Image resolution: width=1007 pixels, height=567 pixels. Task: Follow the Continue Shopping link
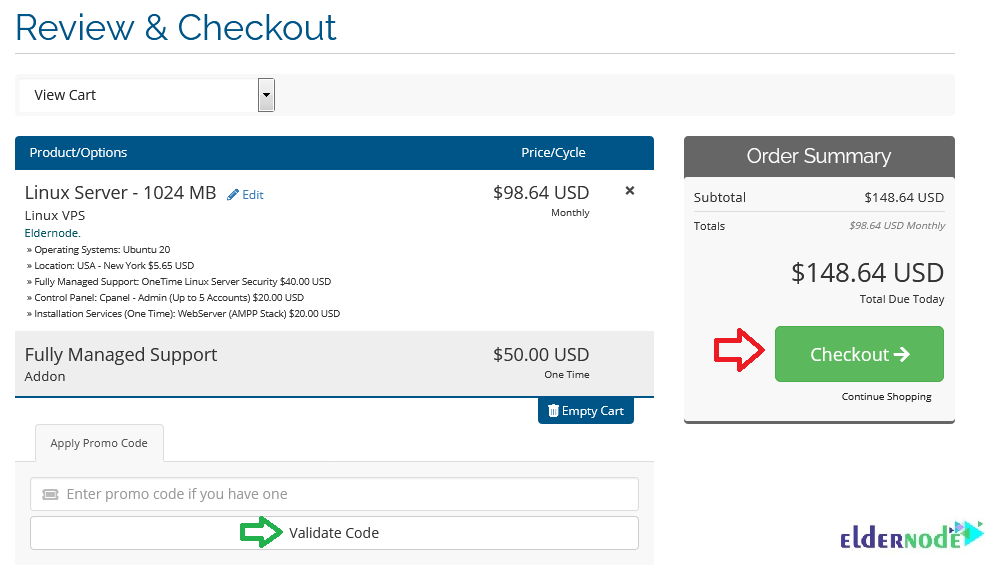click(x=886, y=397)
